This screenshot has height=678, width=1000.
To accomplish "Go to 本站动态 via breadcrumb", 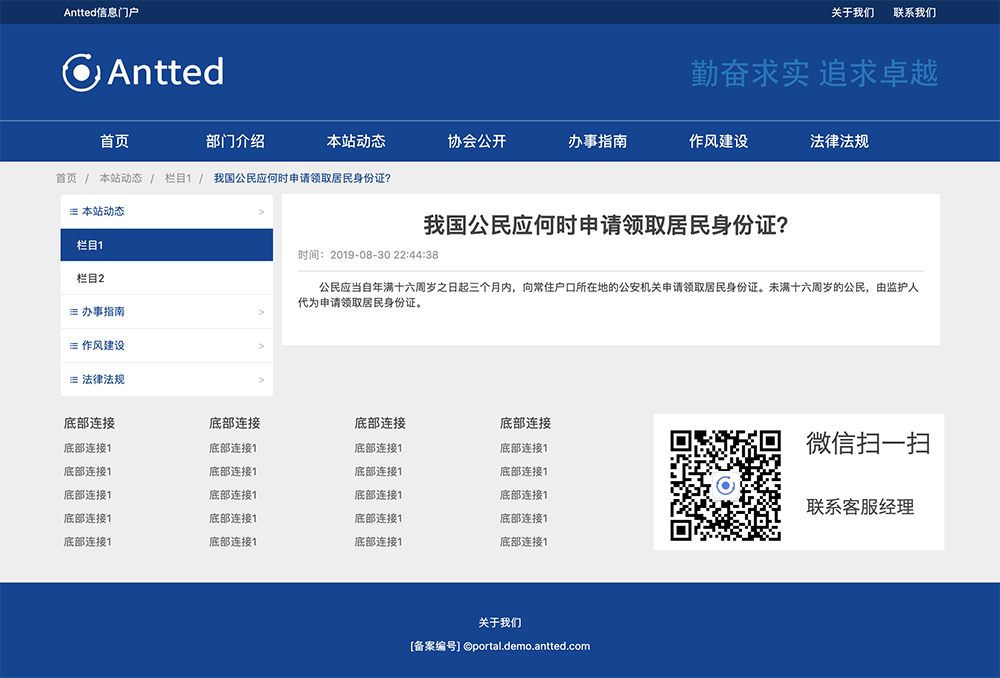I will [121, 178].
